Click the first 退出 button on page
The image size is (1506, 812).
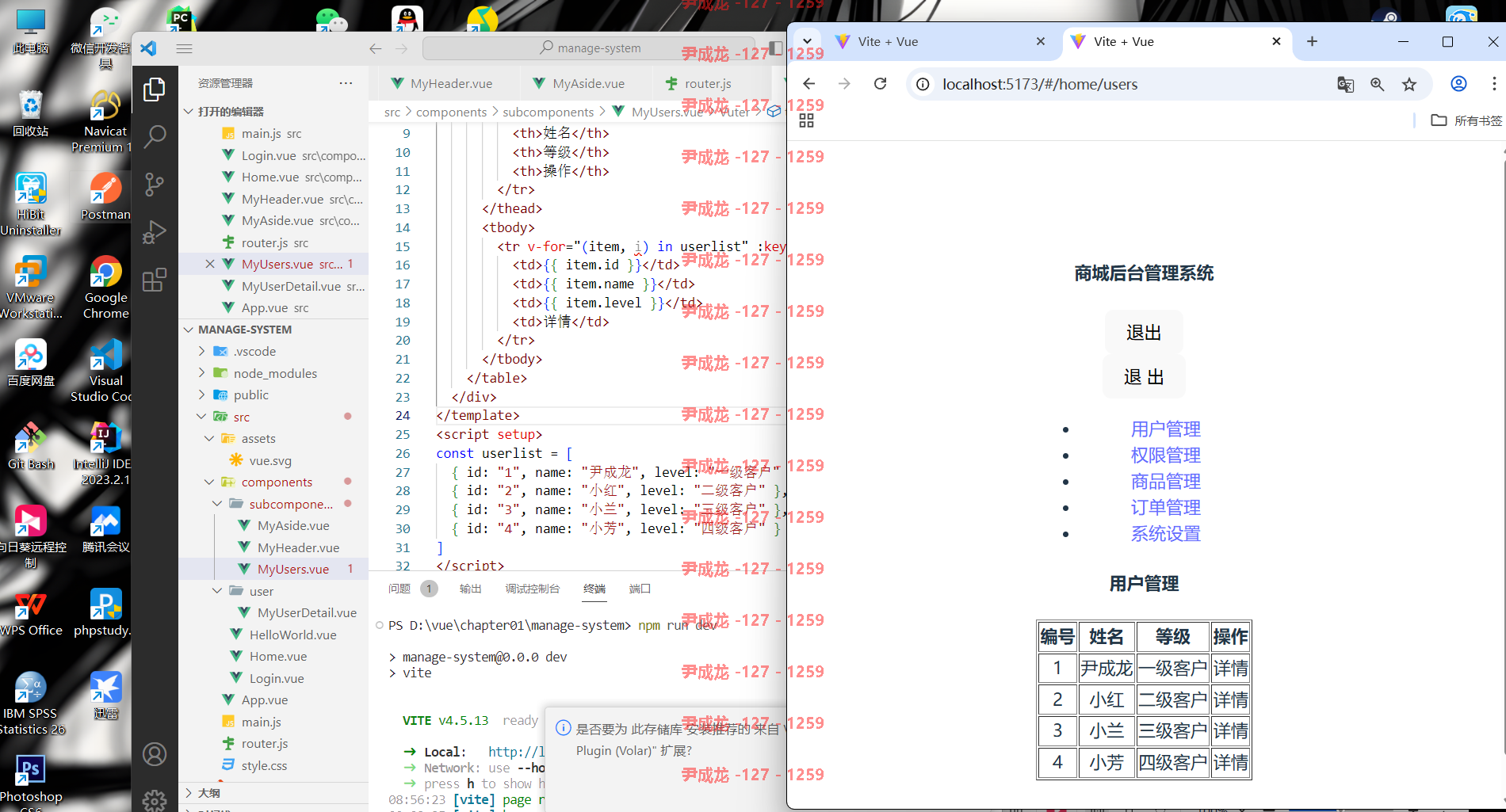coord(1144,333)
